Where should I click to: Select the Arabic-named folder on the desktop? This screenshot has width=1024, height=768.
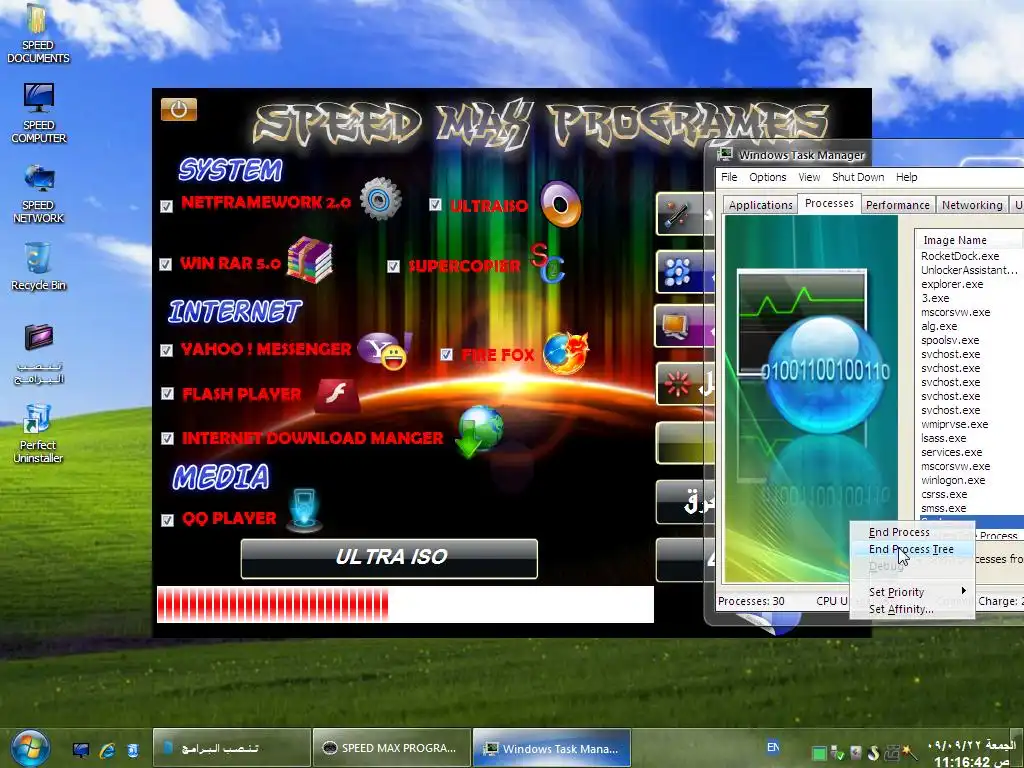point(39,354)
